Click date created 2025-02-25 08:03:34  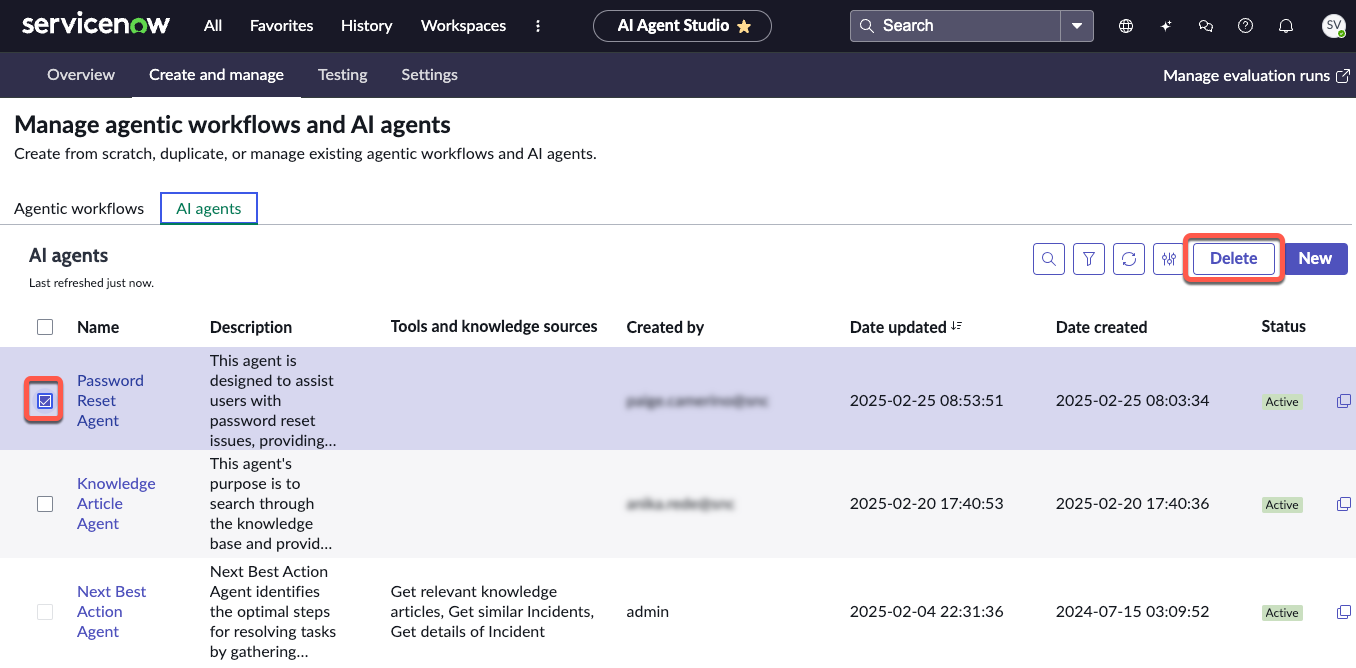click(x=1132, y=401)
